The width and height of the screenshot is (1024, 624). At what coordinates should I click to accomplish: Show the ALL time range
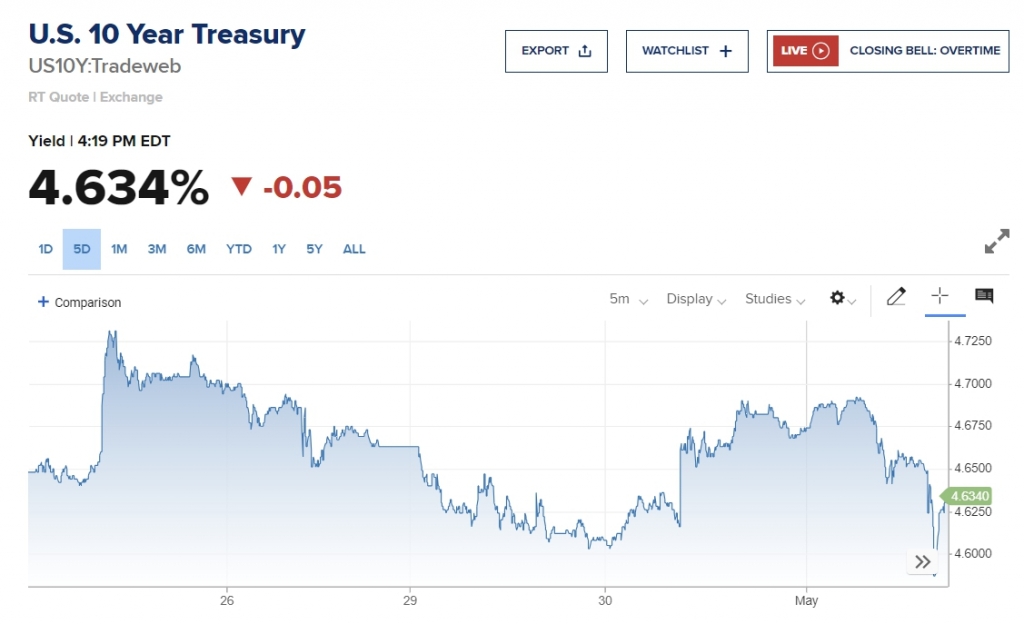pyautogui.click(x=354, y=249)
